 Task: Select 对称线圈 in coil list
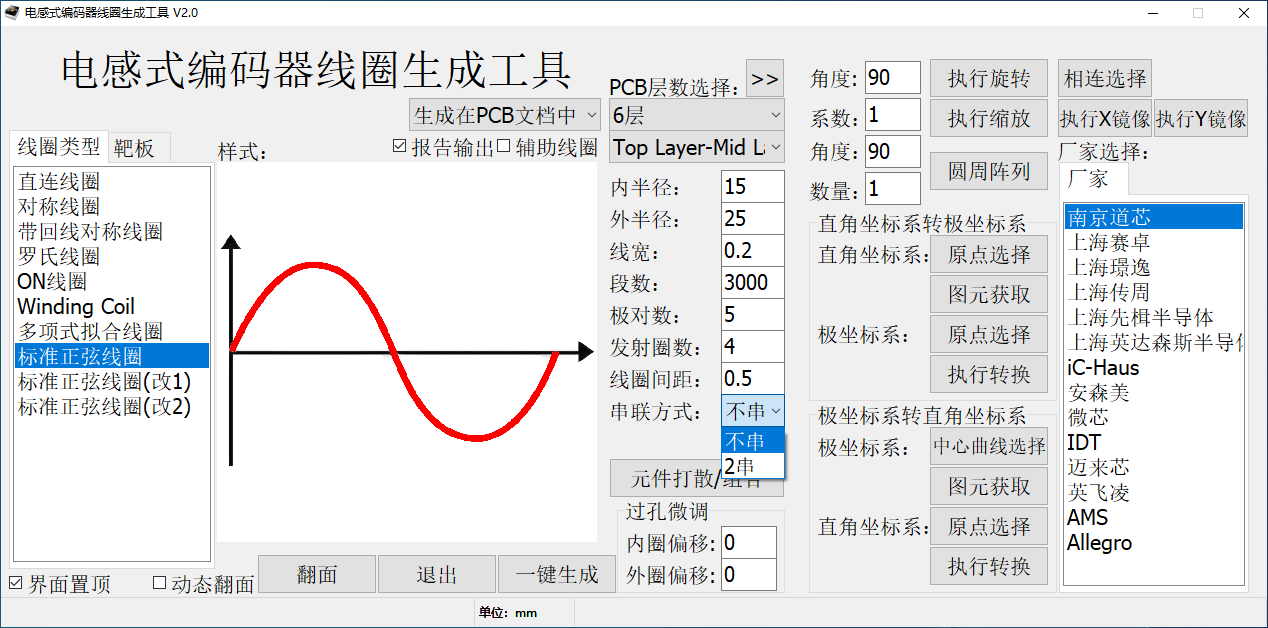click(x=112, y=207)
